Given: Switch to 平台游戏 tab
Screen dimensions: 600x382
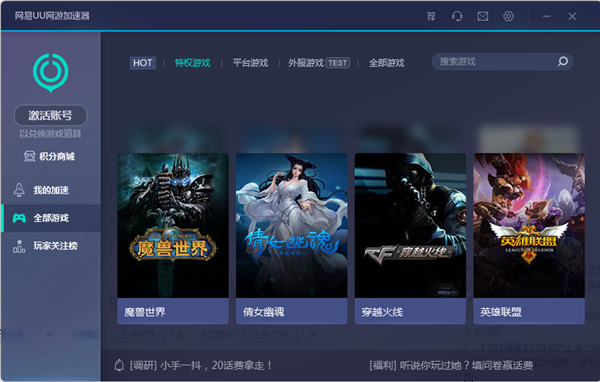Looking at the screenshot, I should click(250, 63).
